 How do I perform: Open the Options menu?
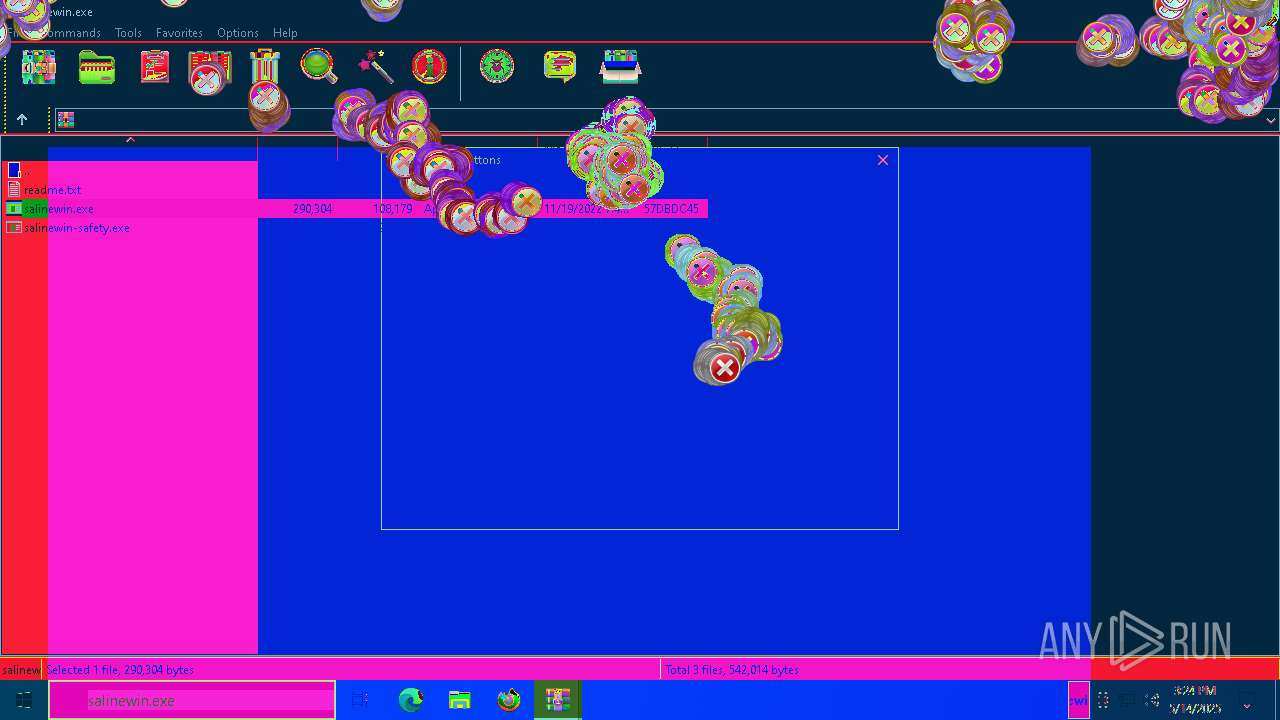238,33
